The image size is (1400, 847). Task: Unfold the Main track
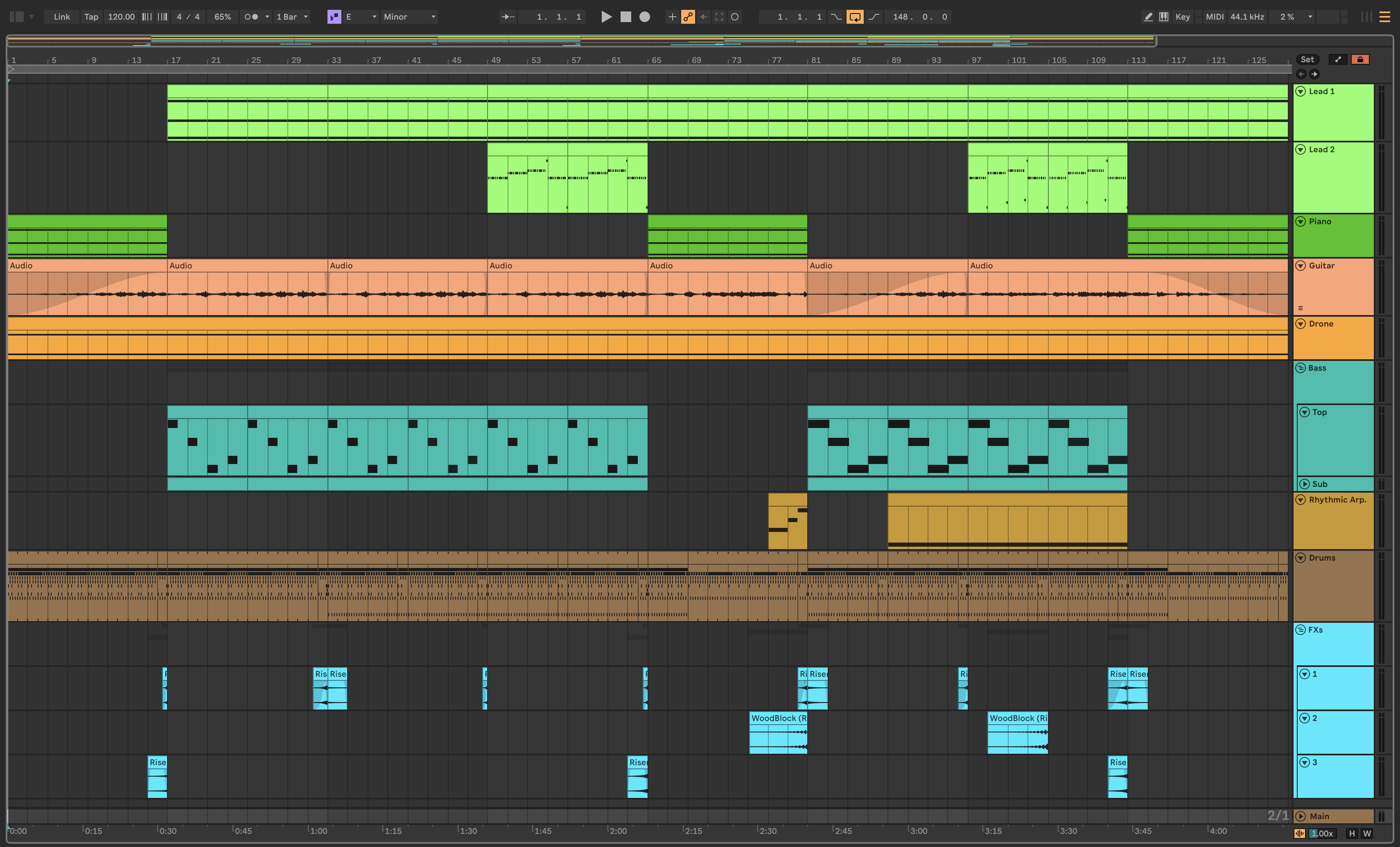(x=1301, y=816)
